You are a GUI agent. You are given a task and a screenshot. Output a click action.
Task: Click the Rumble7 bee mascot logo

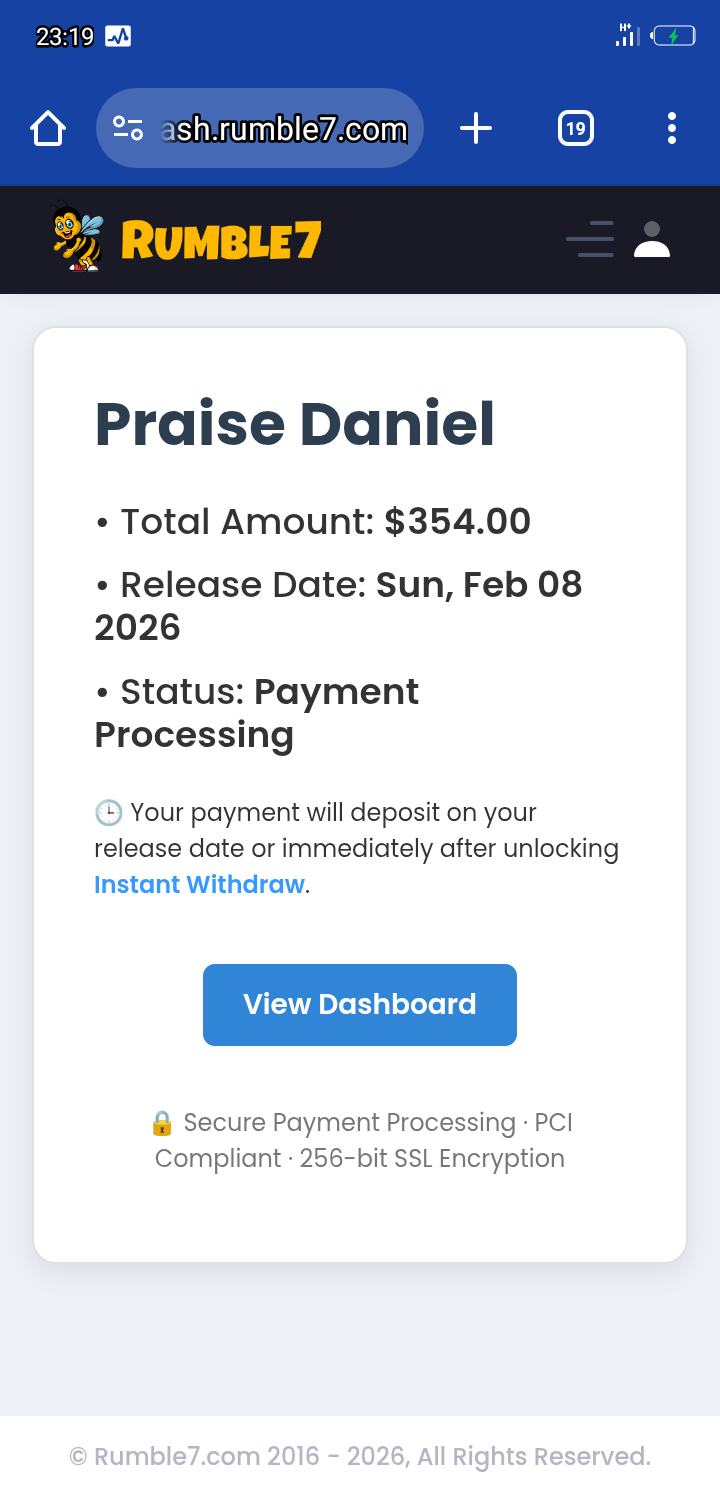click(x=77, y=239)
